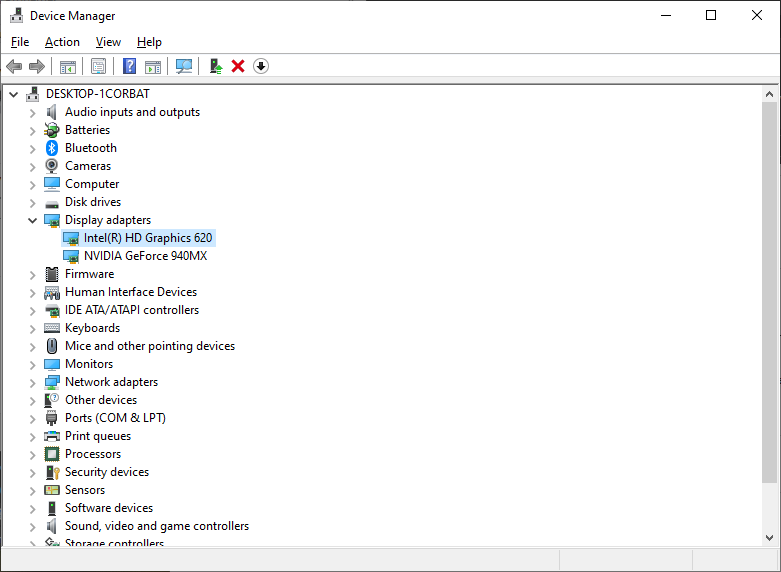Select NVIDIA GeForce 940MX text
Image resolution: width=781 pixels, height=572 pixels.
(145, 256)
